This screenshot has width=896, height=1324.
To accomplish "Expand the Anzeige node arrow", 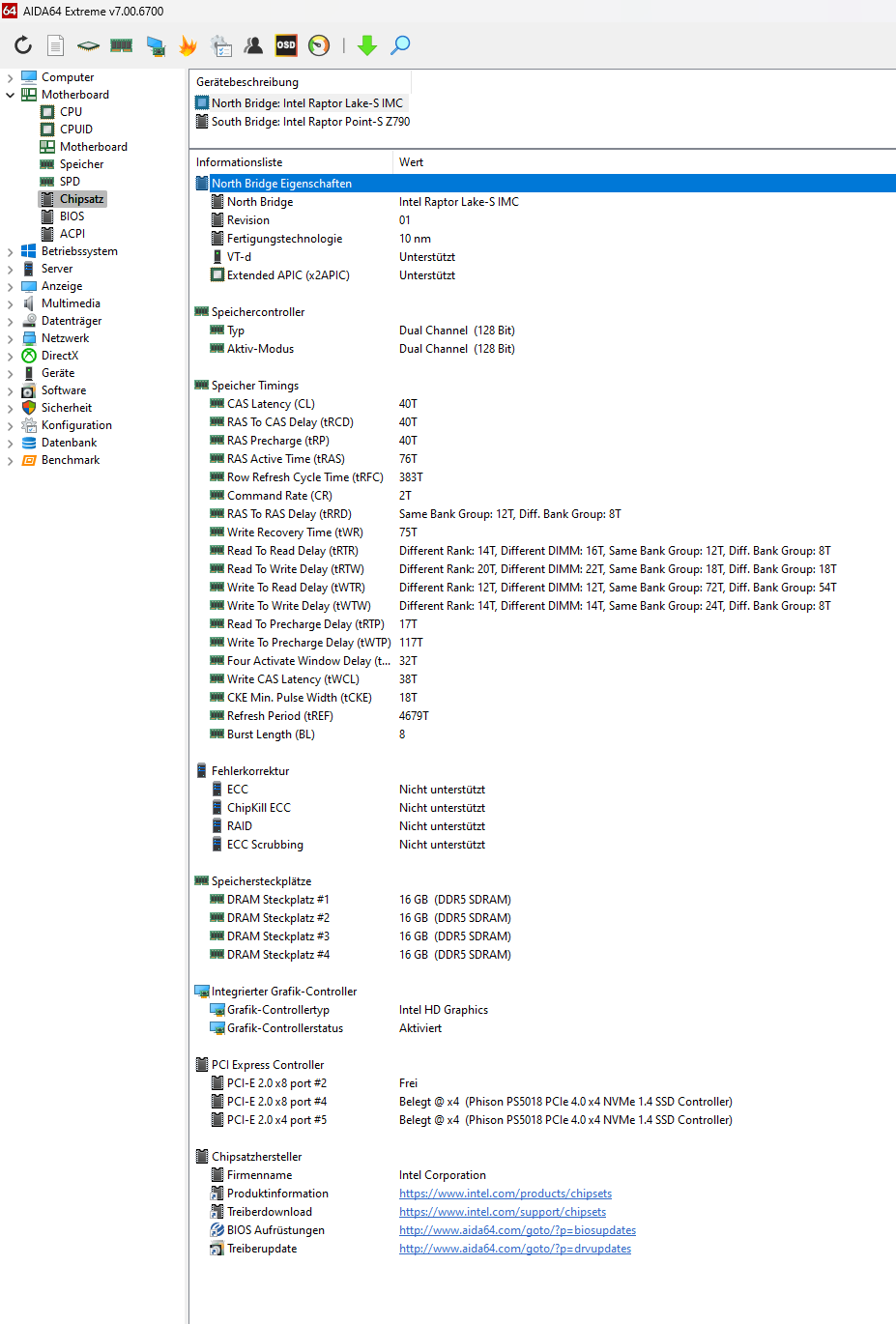I will point(10,286).
